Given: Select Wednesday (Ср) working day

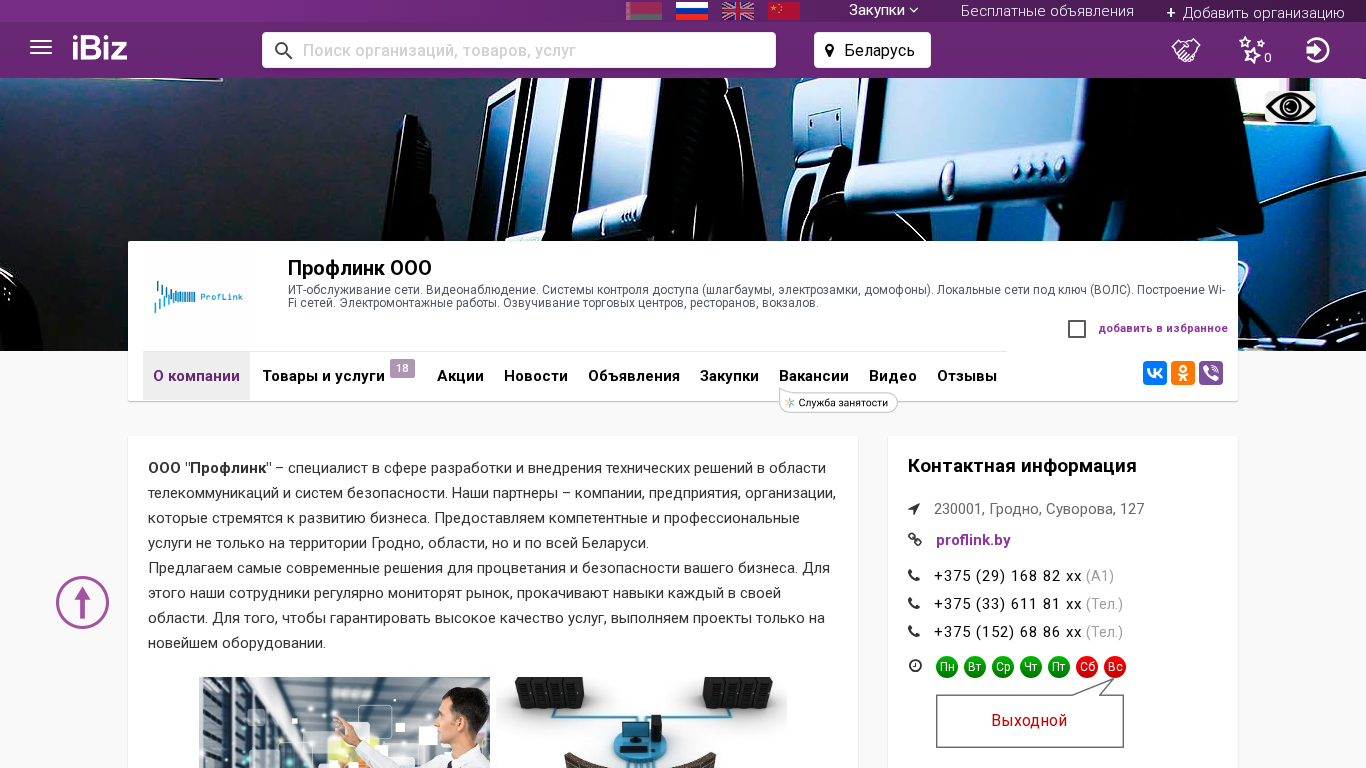Looking at the screenshot, I should (1003, 667).
